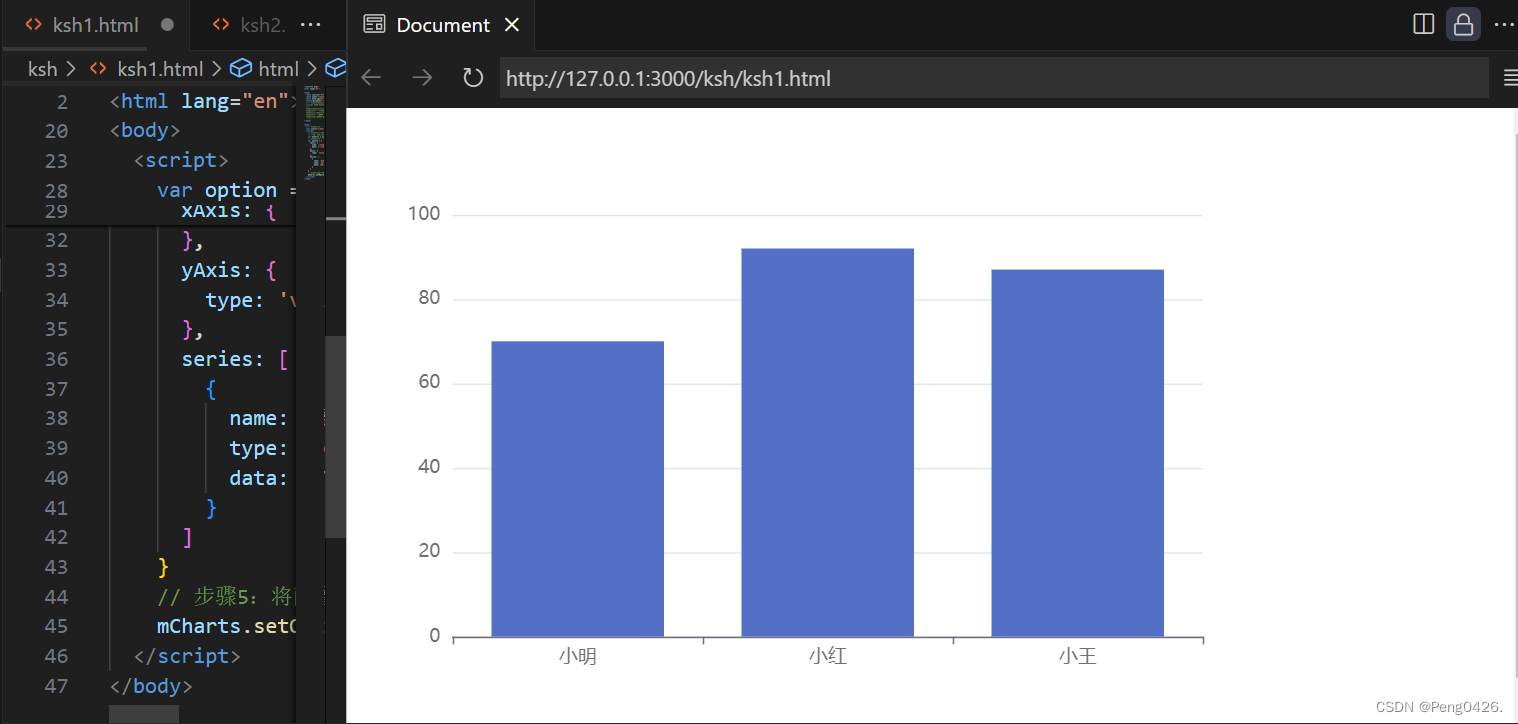
Task: Click the ksh1.html breadcrumb entry
Action: (x=158, y=68)
